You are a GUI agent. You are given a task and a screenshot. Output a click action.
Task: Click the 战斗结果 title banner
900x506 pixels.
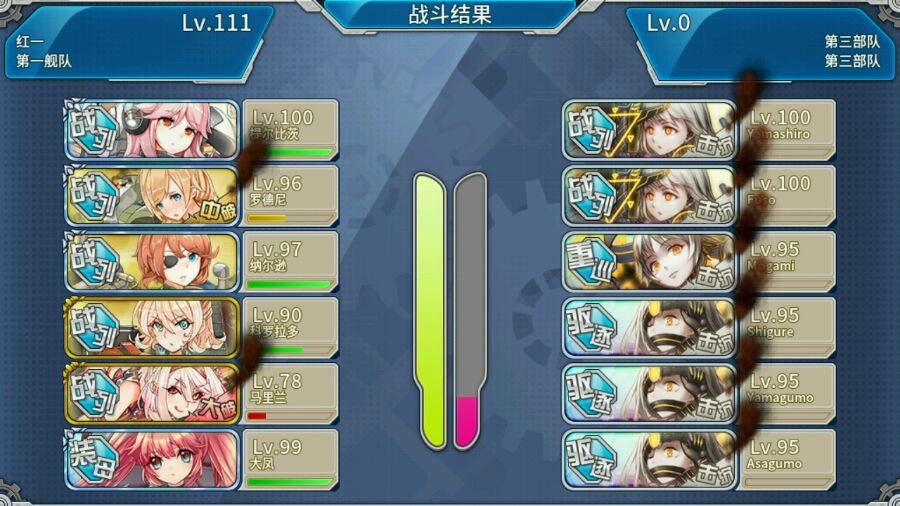[450, 15]
